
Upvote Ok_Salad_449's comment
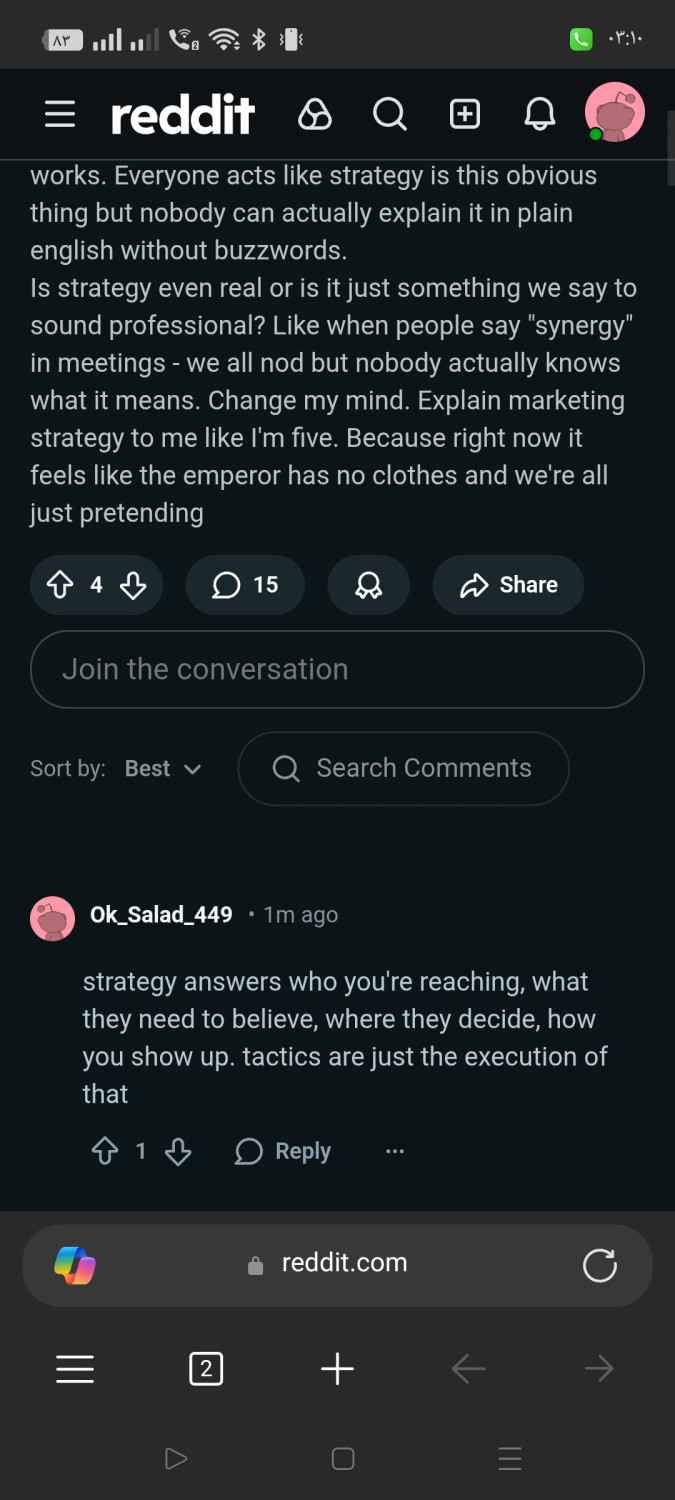[105, 1152]
